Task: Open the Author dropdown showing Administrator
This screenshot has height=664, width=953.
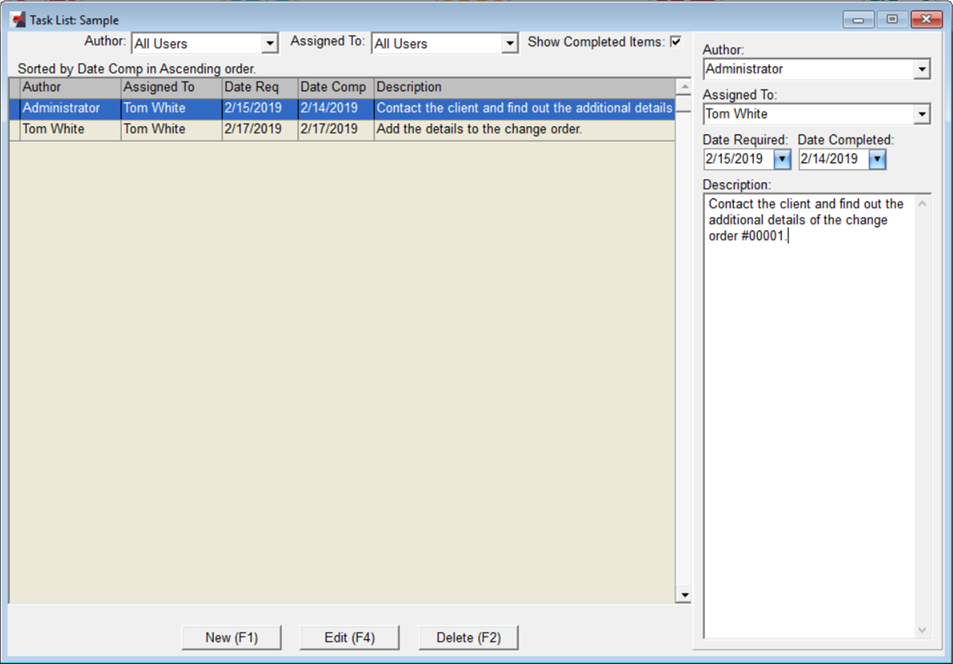Action: [x=921, y=68]
